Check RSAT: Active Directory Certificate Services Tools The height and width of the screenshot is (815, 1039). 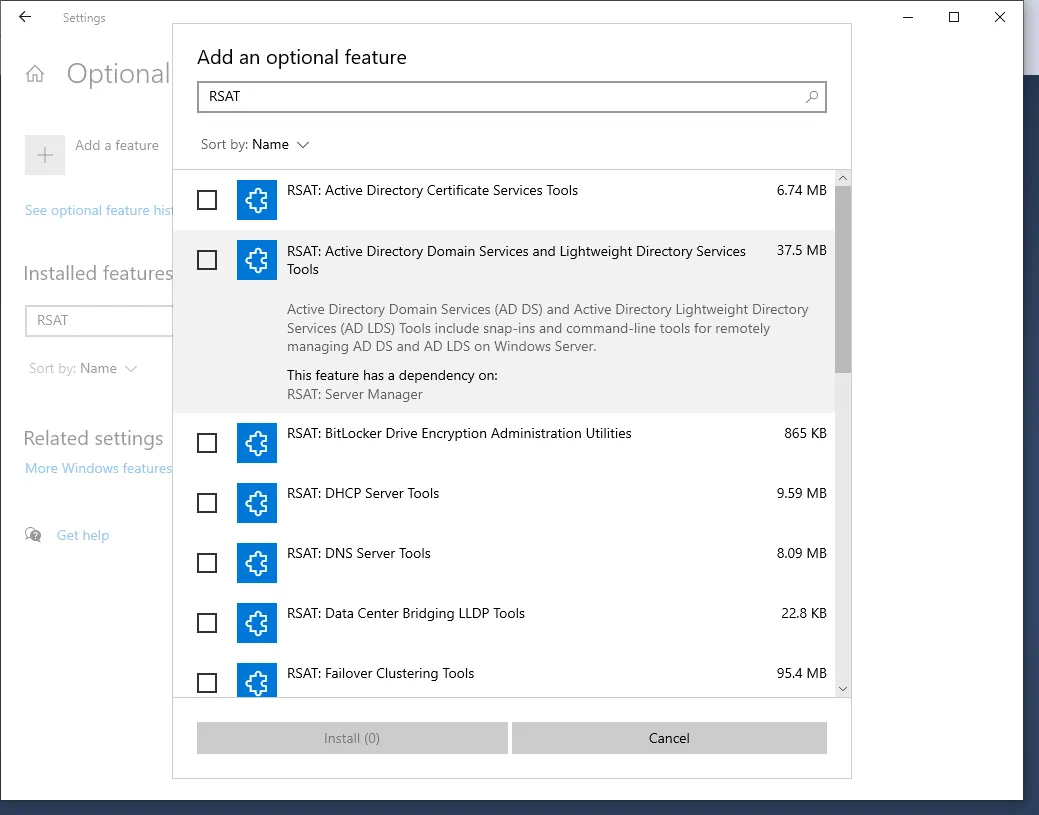click(207, 200)
